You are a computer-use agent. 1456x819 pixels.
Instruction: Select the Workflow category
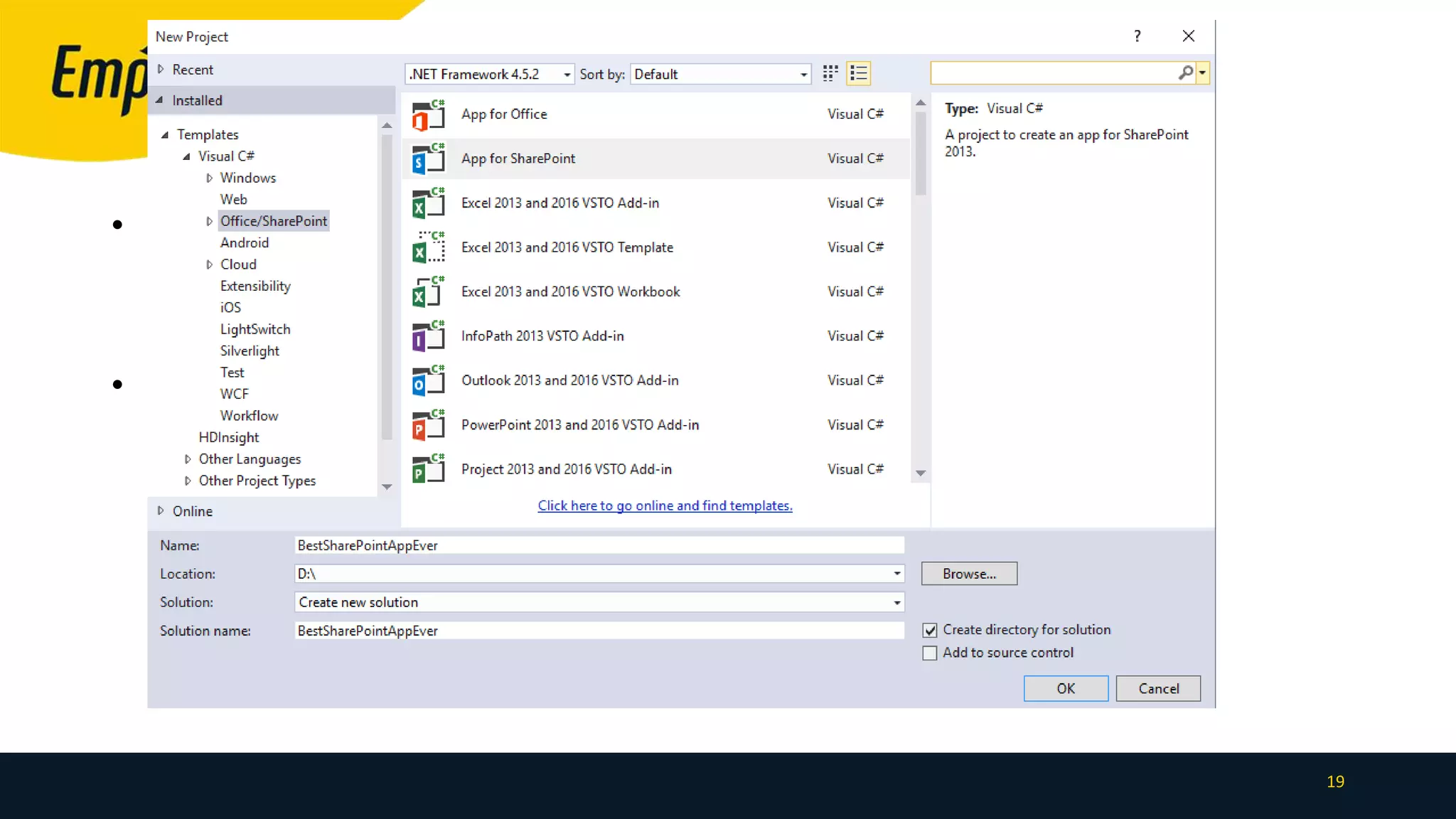click(249, 416)
